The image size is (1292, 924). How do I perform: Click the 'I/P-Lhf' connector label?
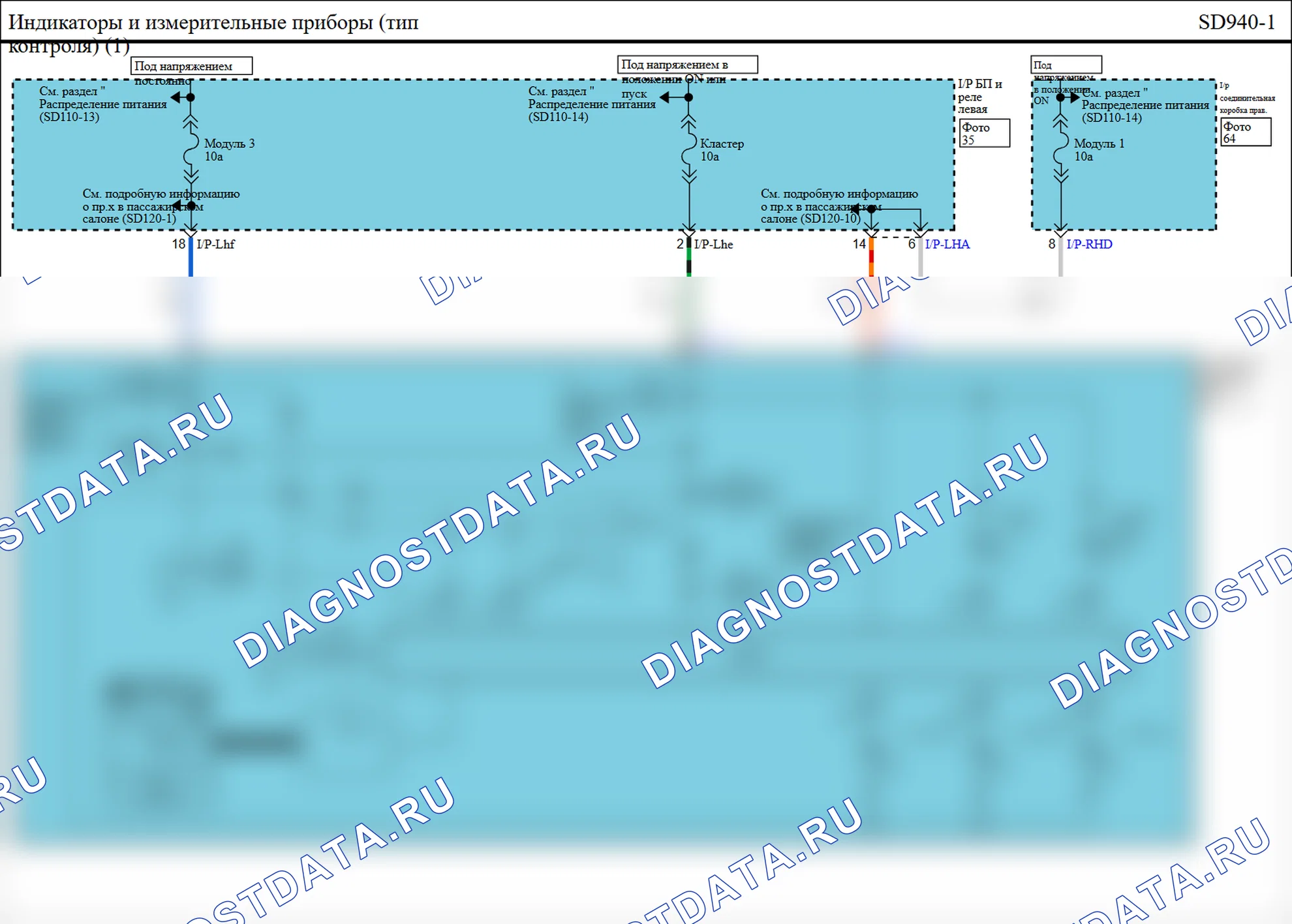(x=215, y=244)
